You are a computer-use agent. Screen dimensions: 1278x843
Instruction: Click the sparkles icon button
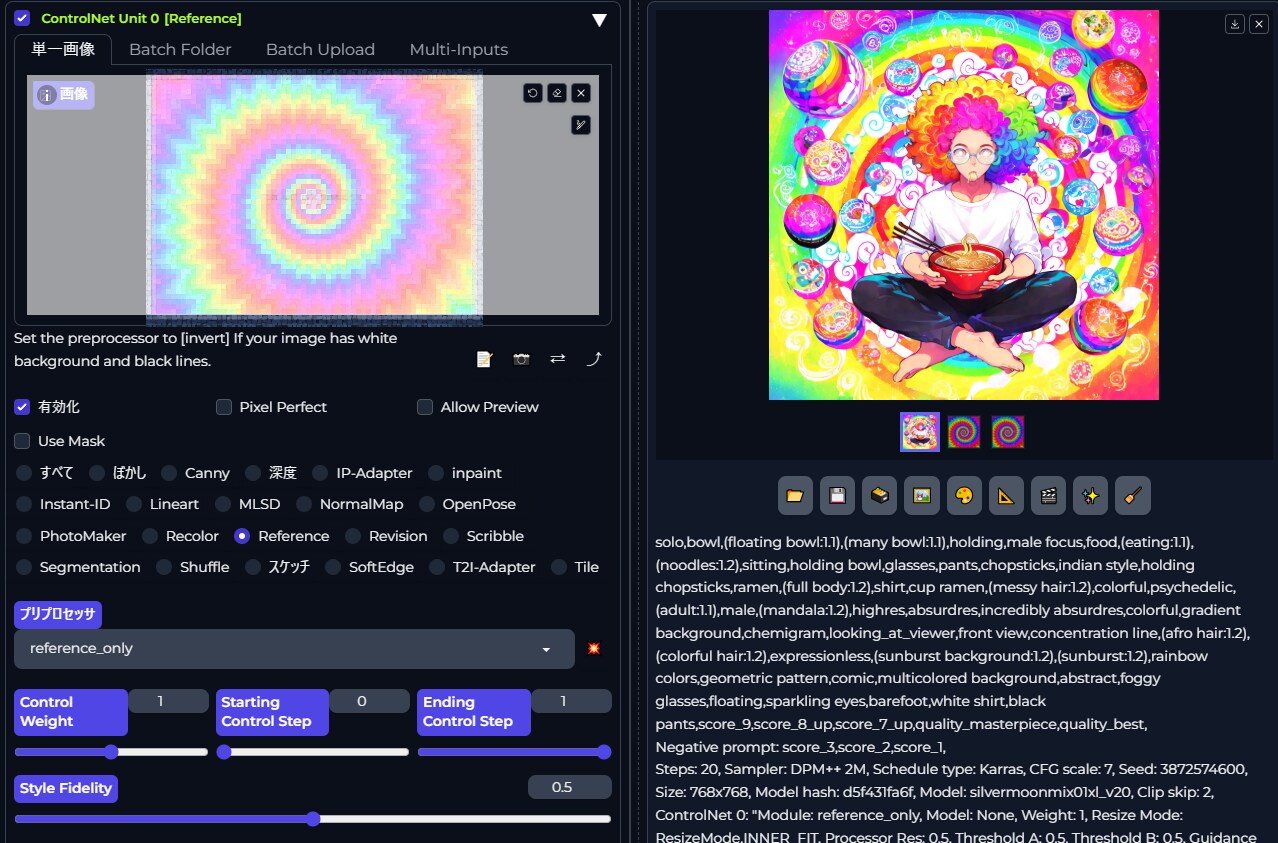1090,495
